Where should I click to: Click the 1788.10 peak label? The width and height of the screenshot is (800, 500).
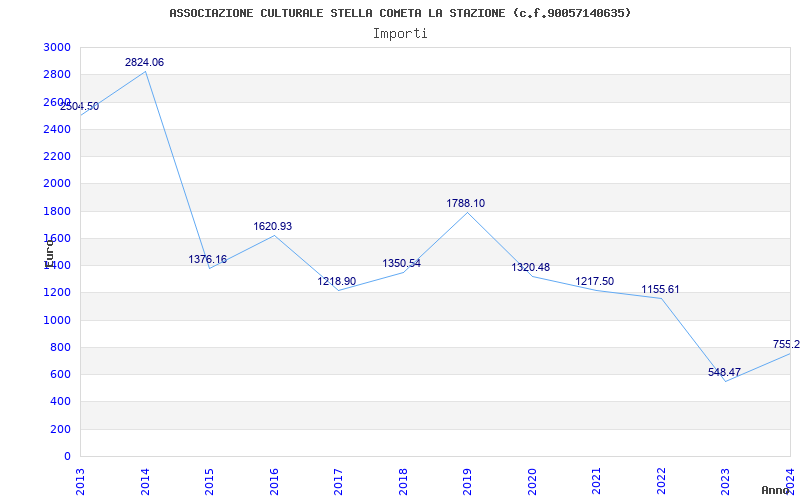point(466,204)
